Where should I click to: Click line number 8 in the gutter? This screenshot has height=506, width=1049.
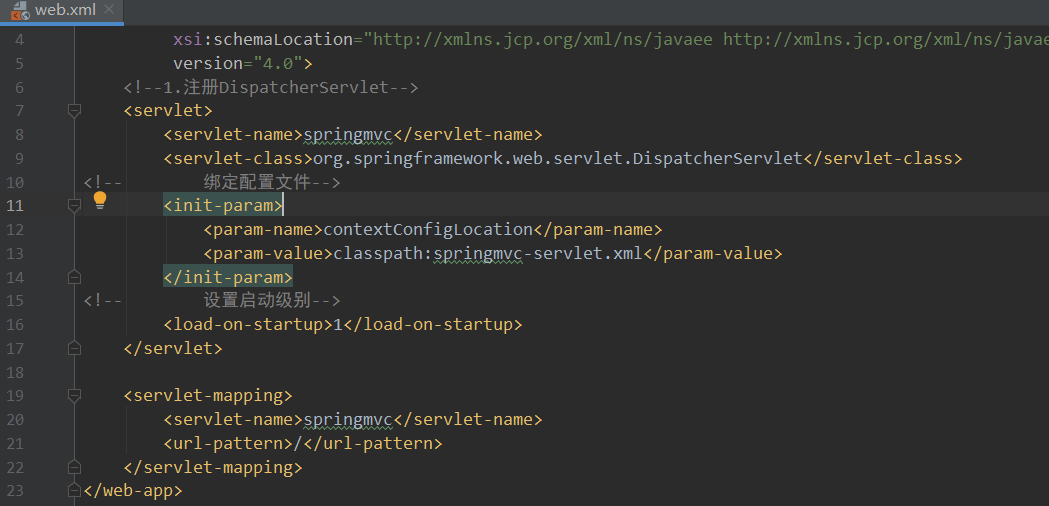pyautogui.click(x=18, y=135)
